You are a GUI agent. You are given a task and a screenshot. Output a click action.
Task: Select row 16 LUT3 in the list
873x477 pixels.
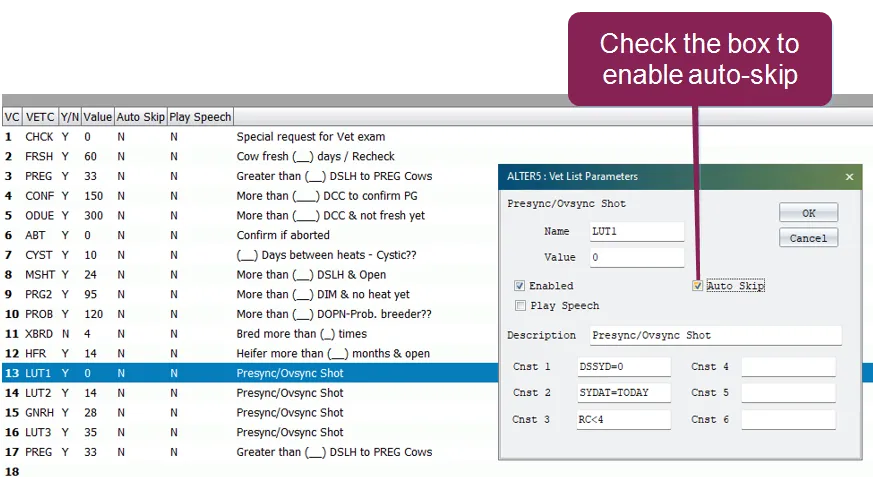249,432
